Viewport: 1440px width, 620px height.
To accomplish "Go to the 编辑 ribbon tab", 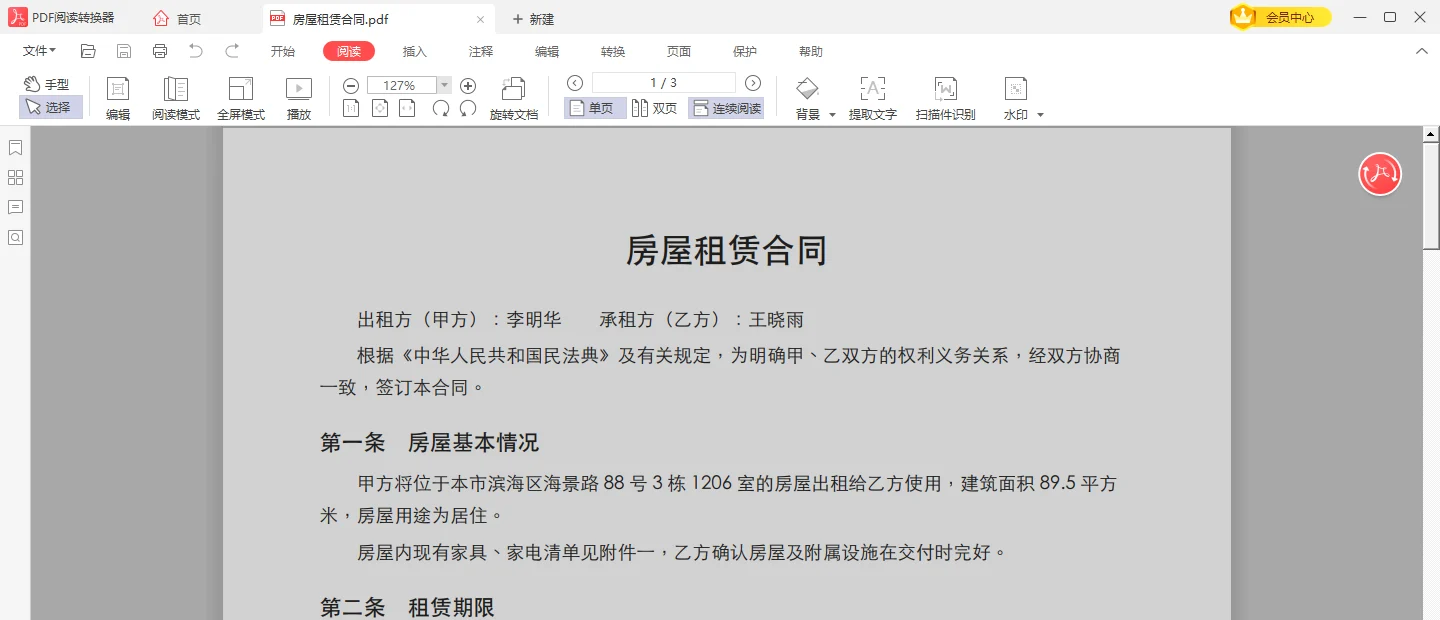I will 547,51.
